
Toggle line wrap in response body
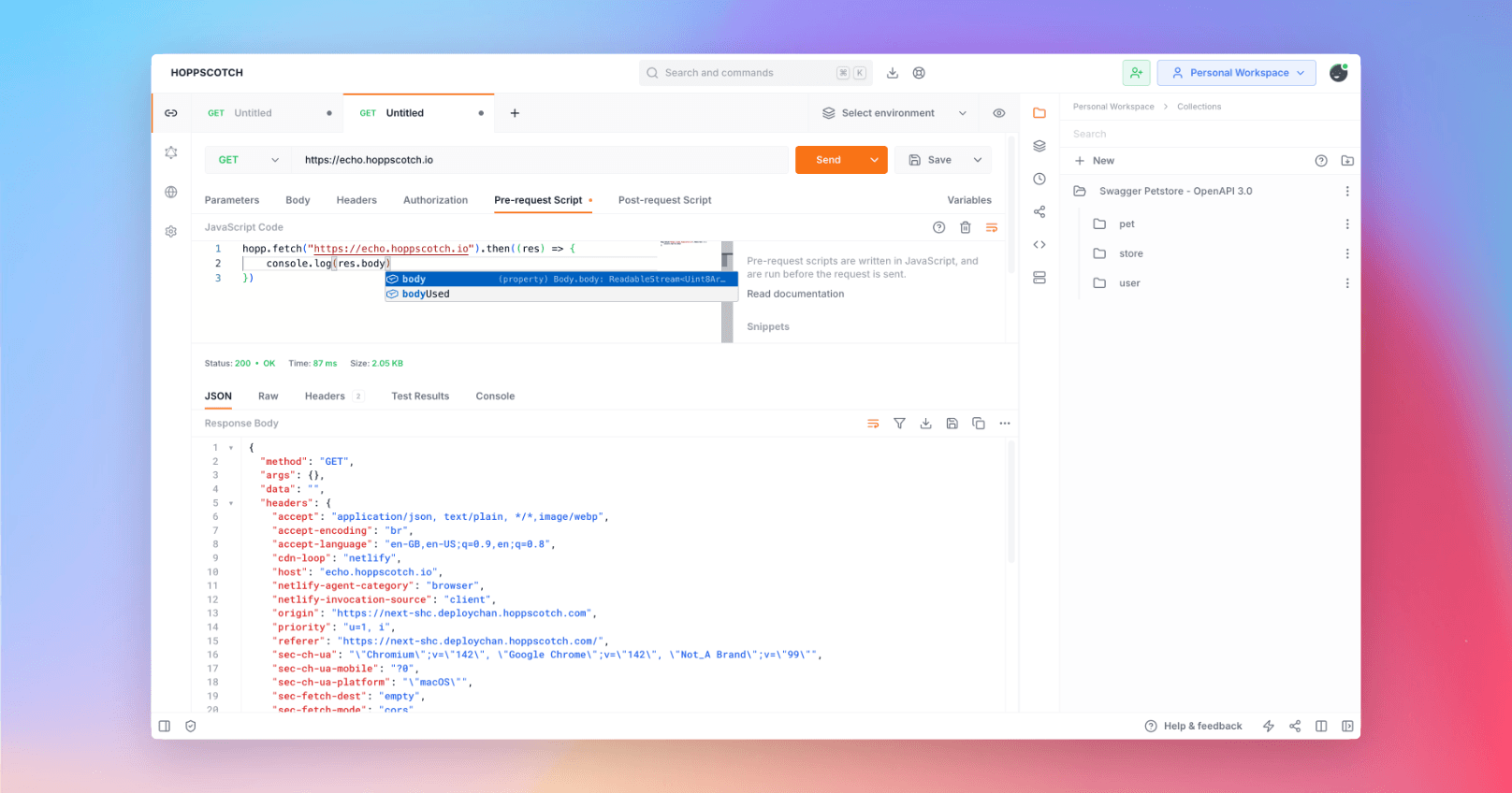[873, 424]
